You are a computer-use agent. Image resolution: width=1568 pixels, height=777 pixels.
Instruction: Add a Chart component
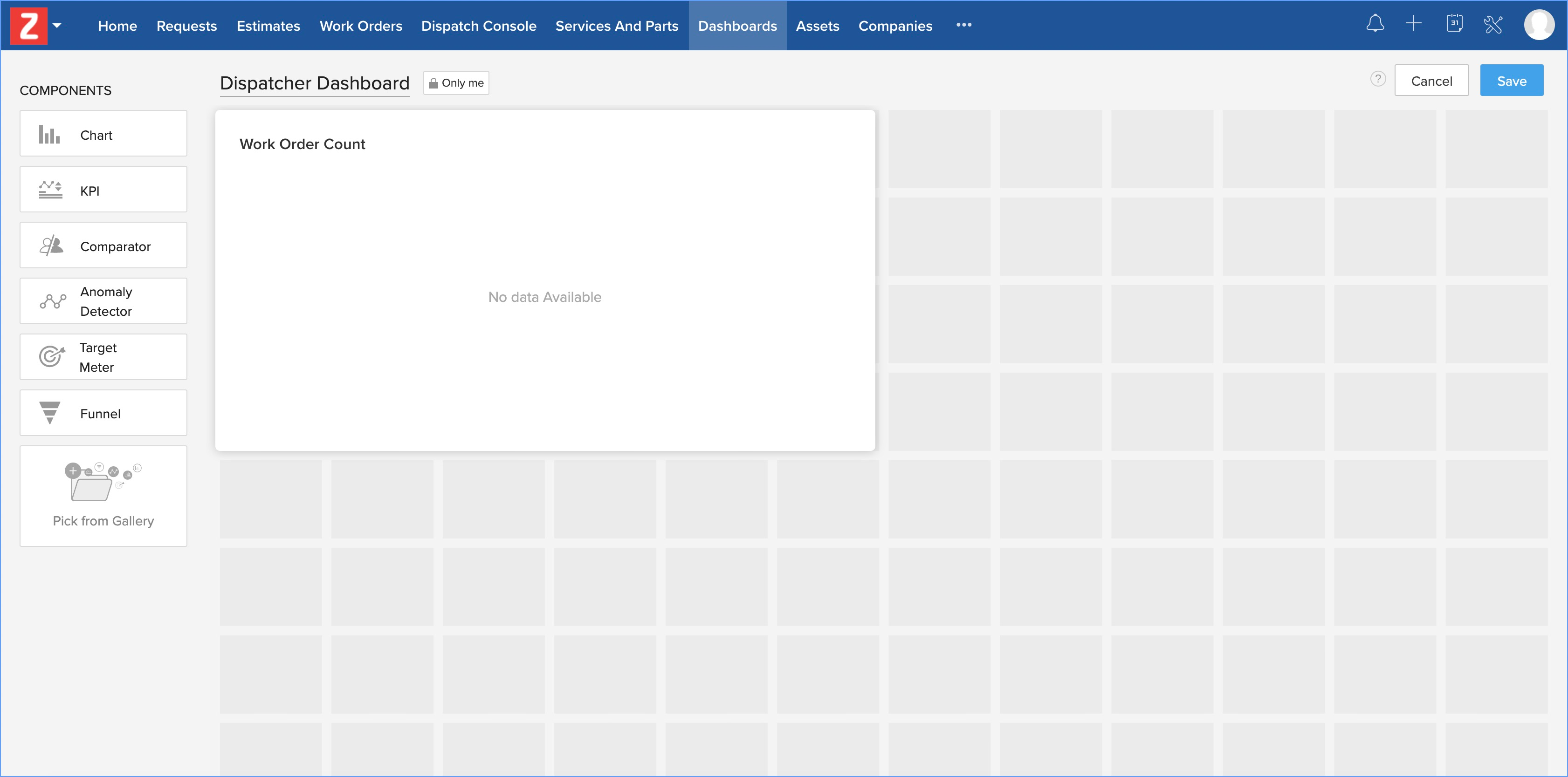[103, 134]
